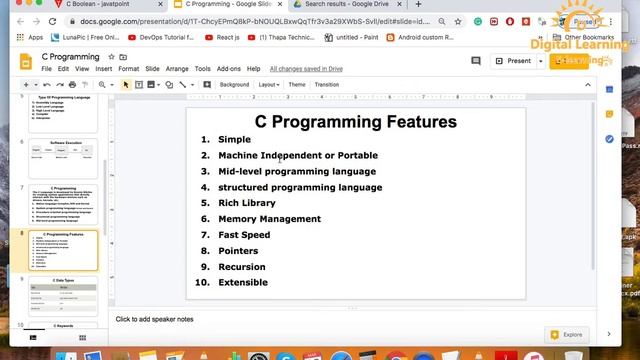Click address bar zoom search icon
The height and width of the screenshot is (360, 640).
pyautogui.click(x=442, y=22)
